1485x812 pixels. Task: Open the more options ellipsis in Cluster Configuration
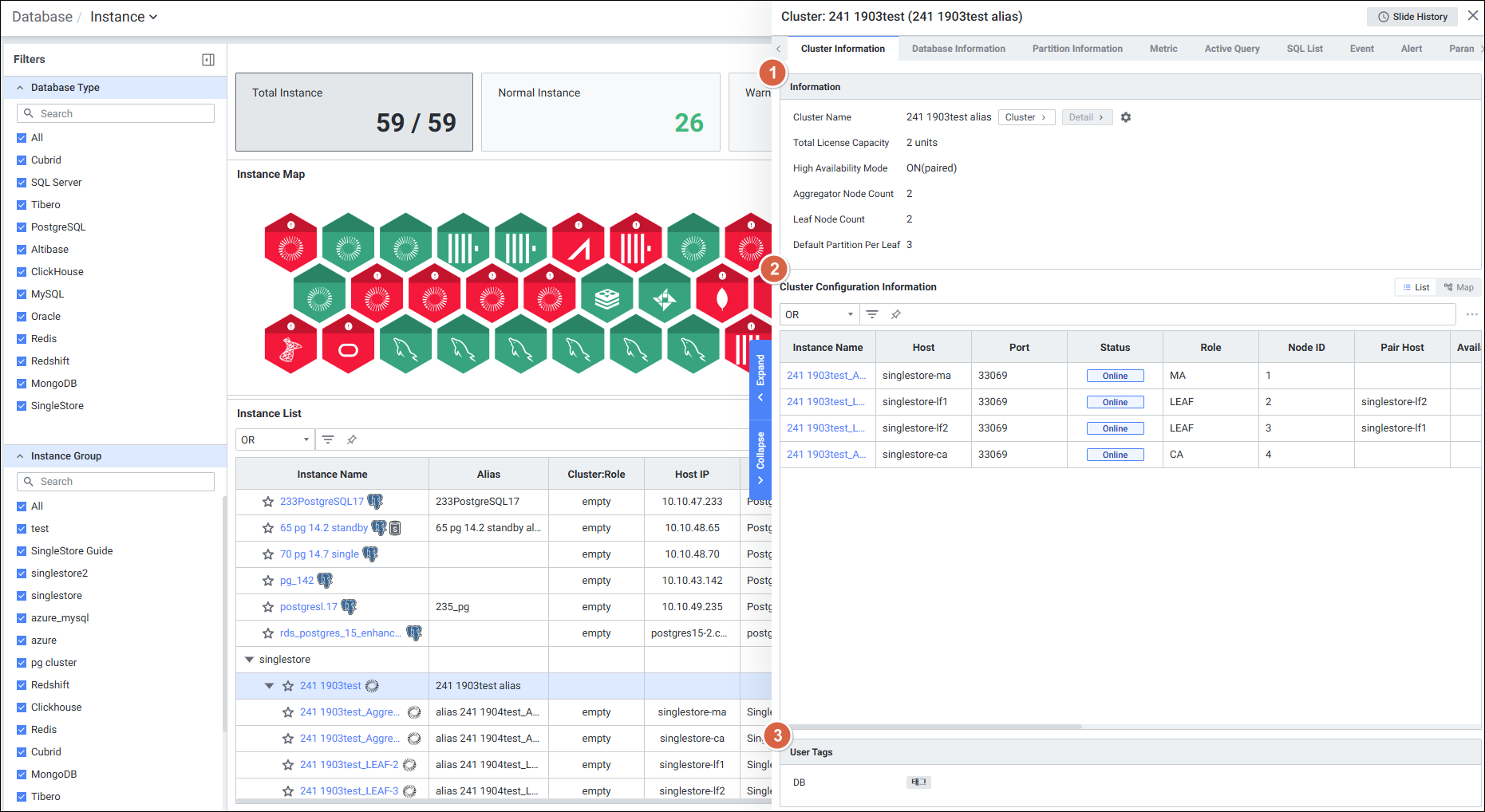[x=1471, y=314]
